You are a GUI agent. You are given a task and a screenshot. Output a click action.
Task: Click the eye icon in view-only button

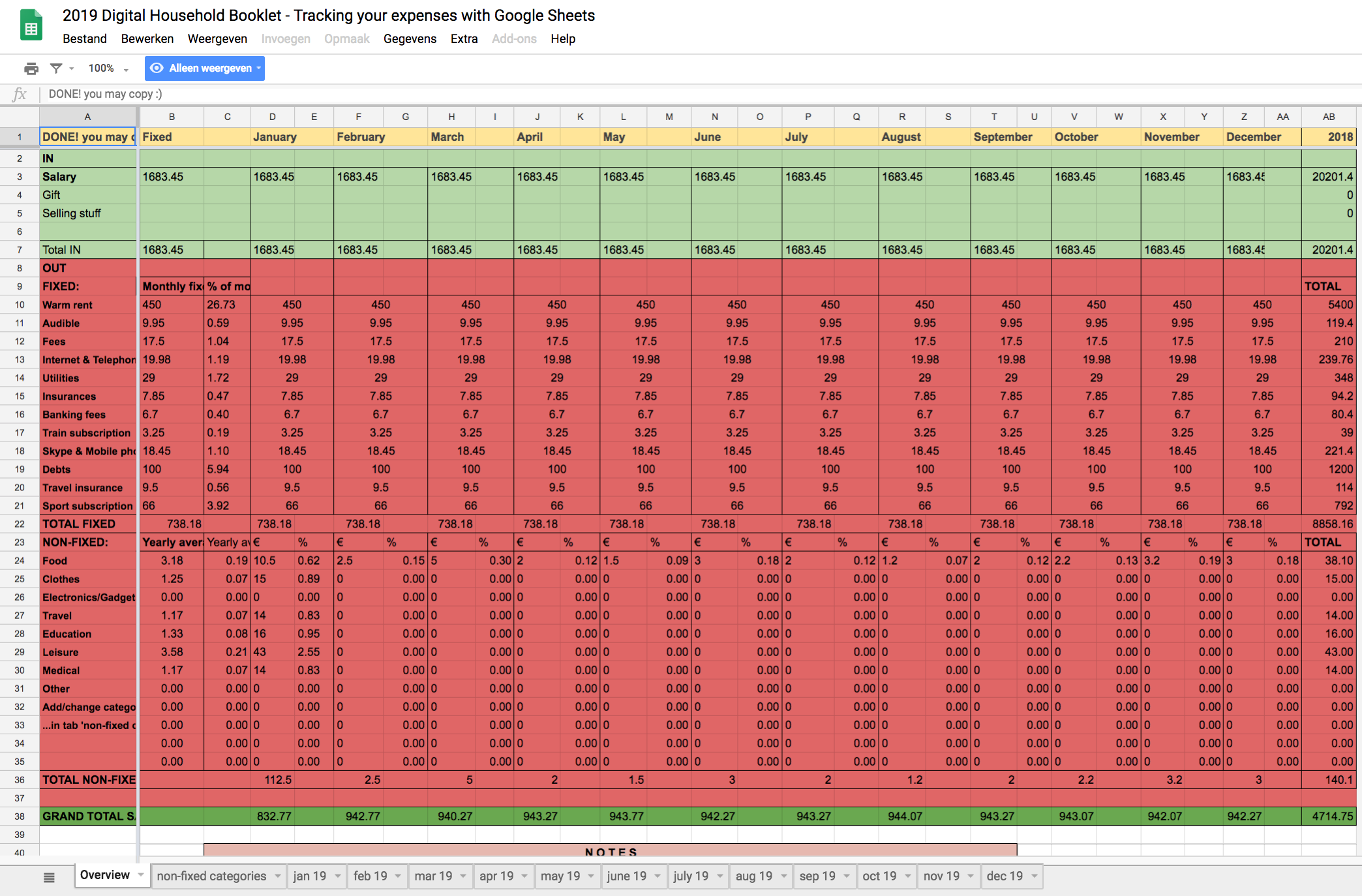(x=157, y=68)
